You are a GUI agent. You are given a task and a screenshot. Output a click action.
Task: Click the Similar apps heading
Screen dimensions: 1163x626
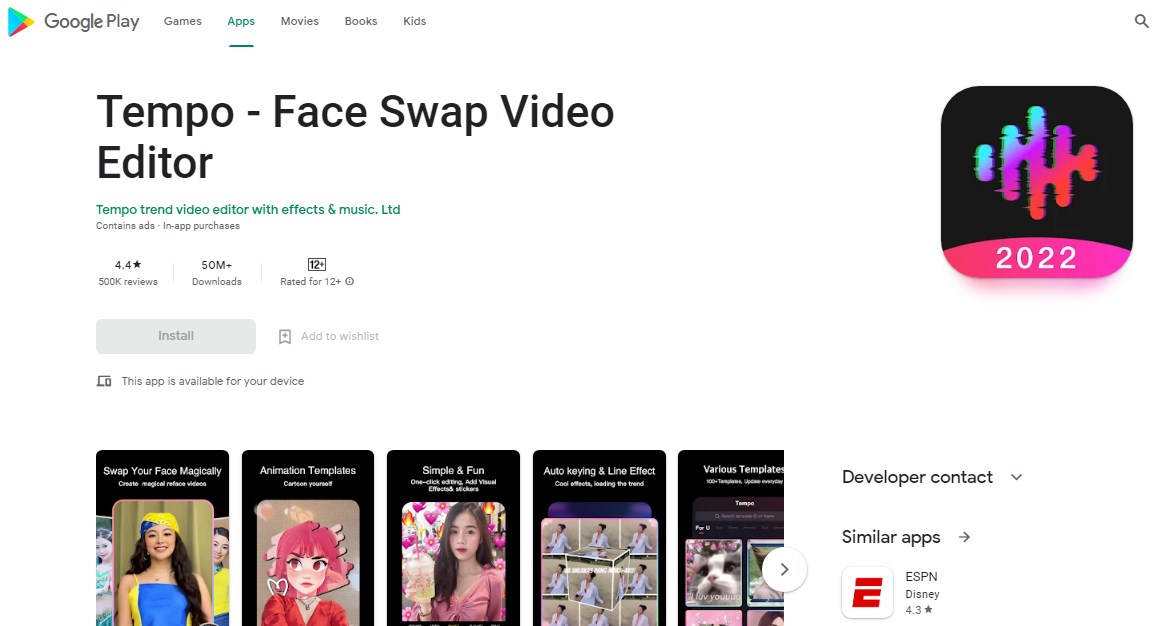891,537
